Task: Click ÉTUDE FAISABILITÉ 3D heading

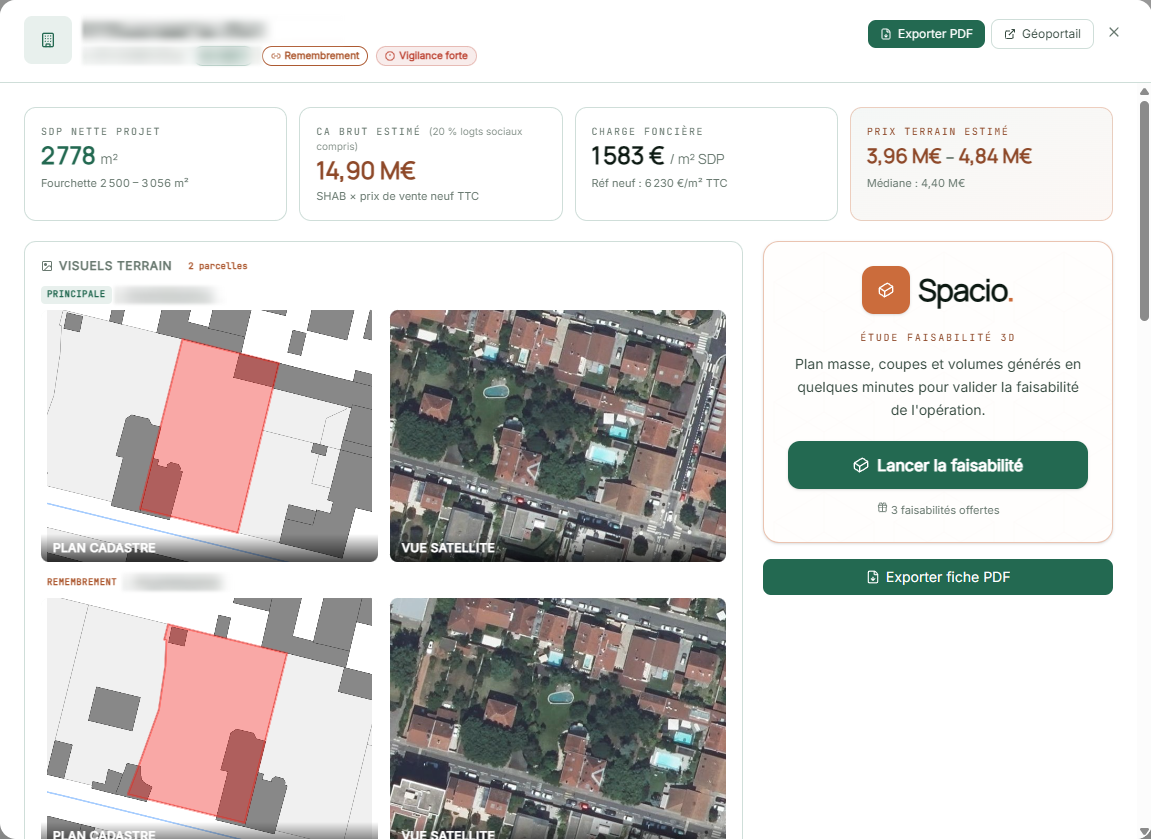Action: pos(937,338)
